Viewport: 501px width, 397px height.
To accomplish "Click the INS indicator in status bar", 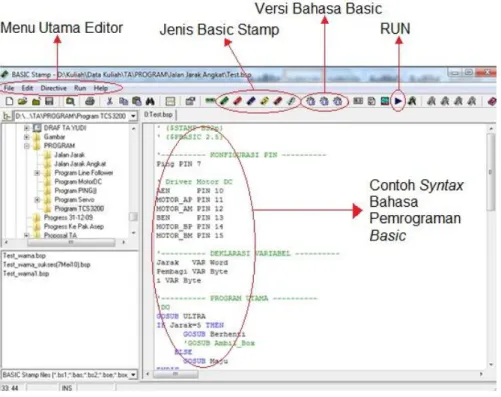I will pyautogui.click(x=67, y=388).
